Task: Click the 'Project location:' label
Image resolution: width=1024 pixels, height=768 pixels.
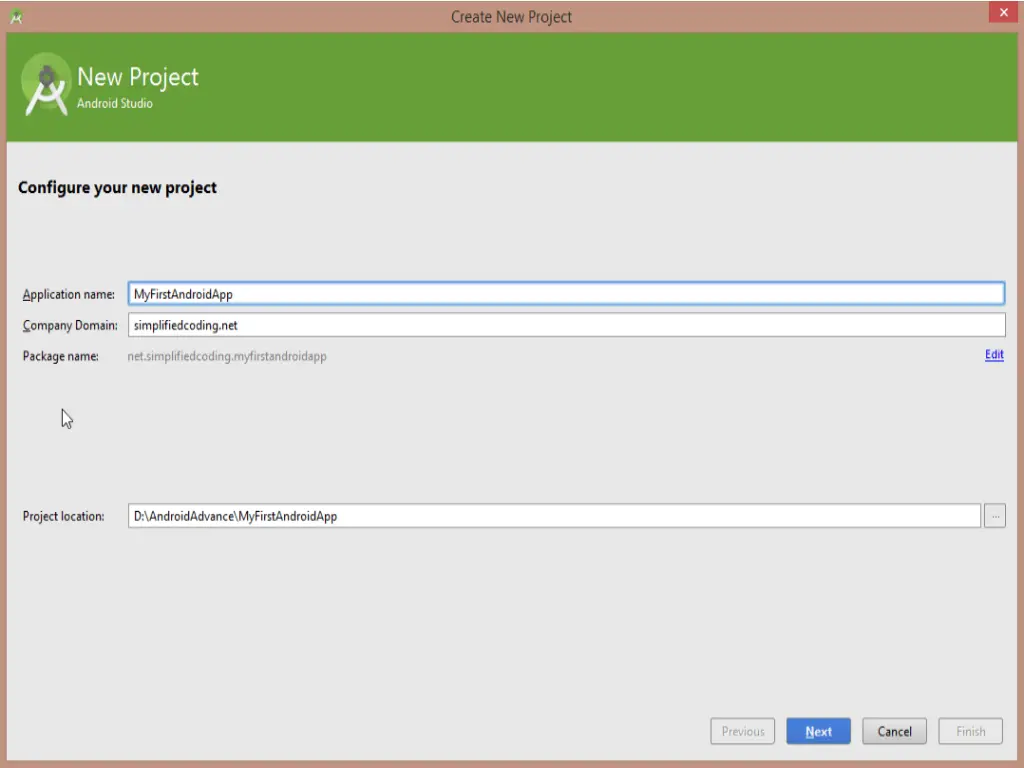Action: [x=63, y=517]
